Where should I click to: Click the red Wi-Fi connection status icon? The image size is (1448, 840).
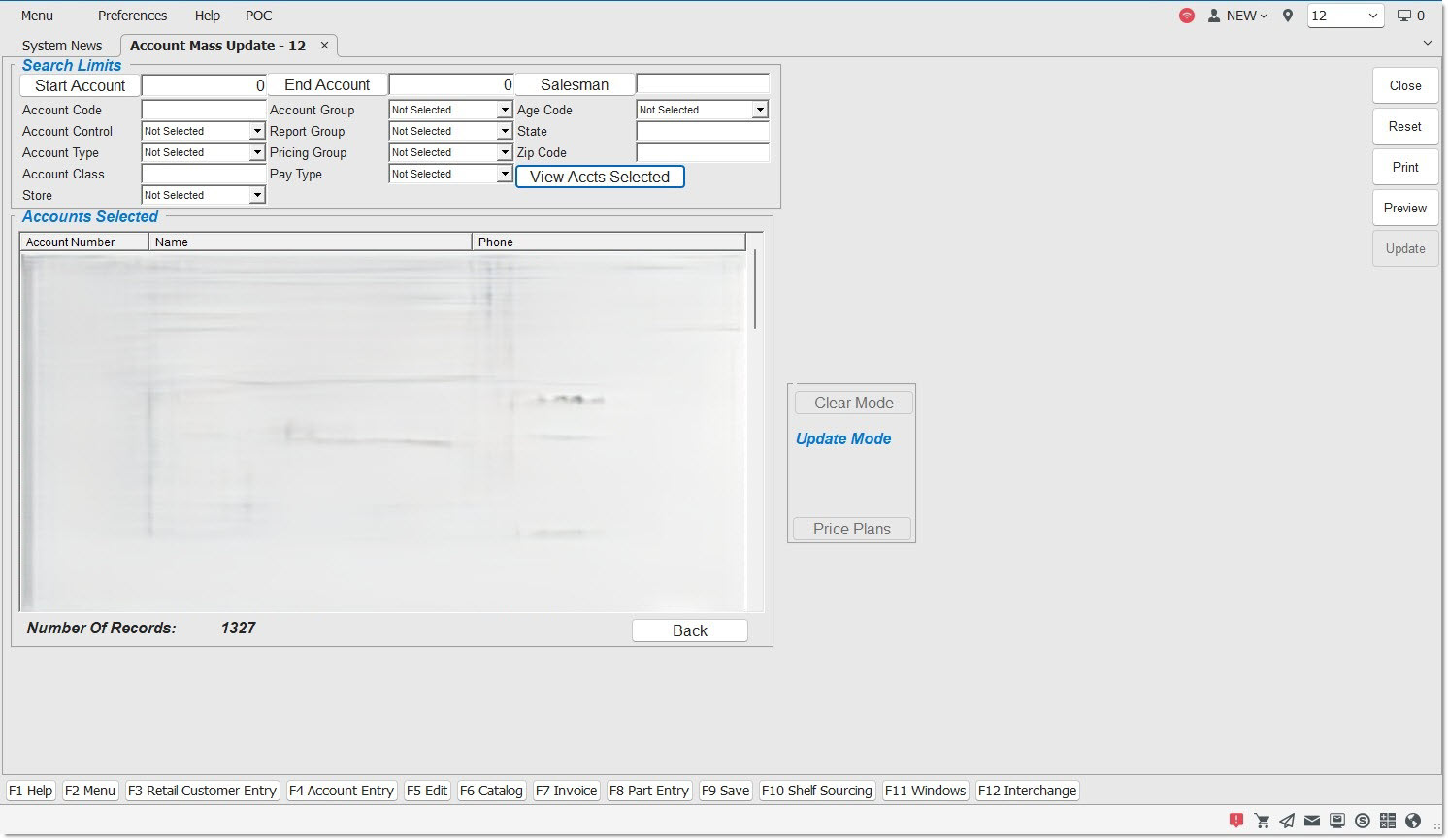click(x=1186, y=16)
